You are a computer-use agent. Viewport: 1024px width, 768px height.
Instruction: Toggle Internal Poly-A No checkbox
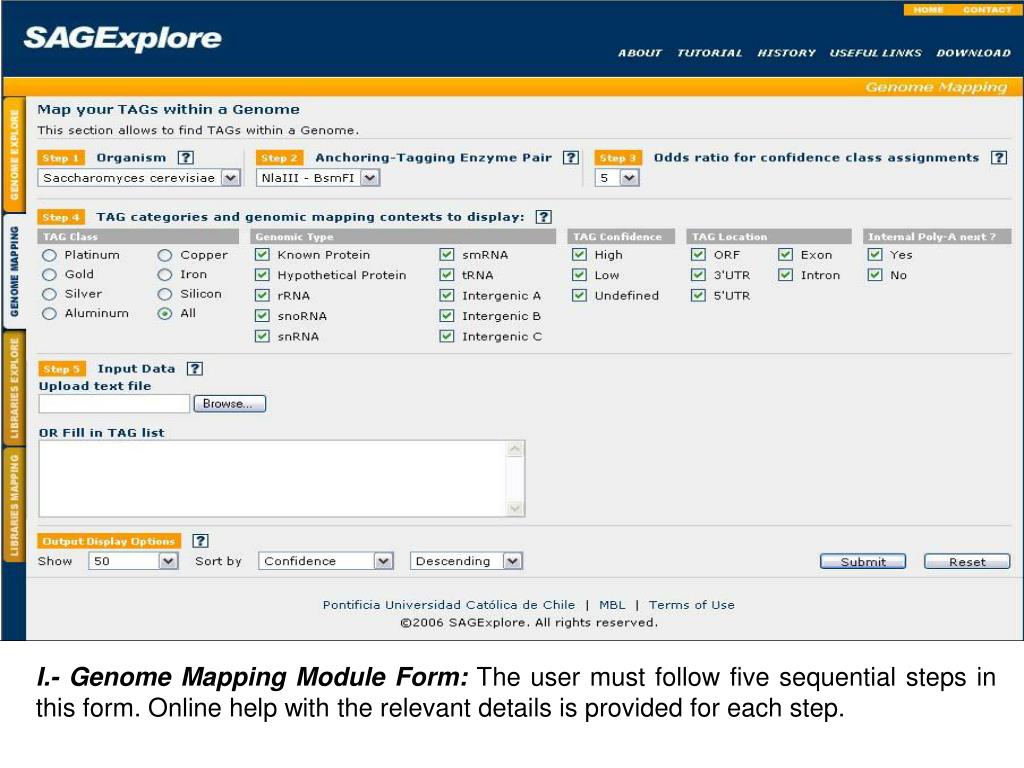(x=875, y=275)
